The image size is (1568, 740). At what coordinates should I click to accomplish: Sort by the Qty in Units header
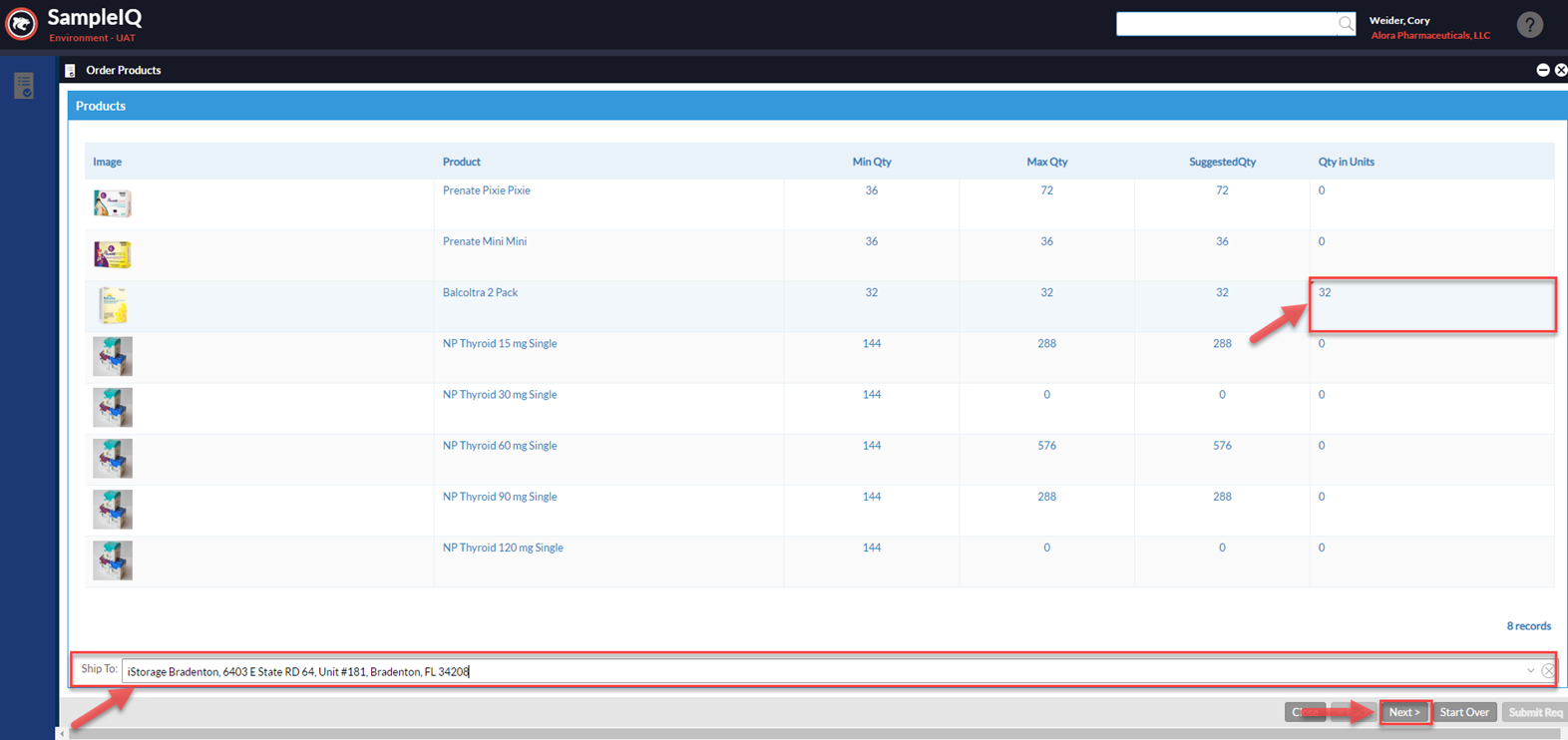click(1346, 162)
